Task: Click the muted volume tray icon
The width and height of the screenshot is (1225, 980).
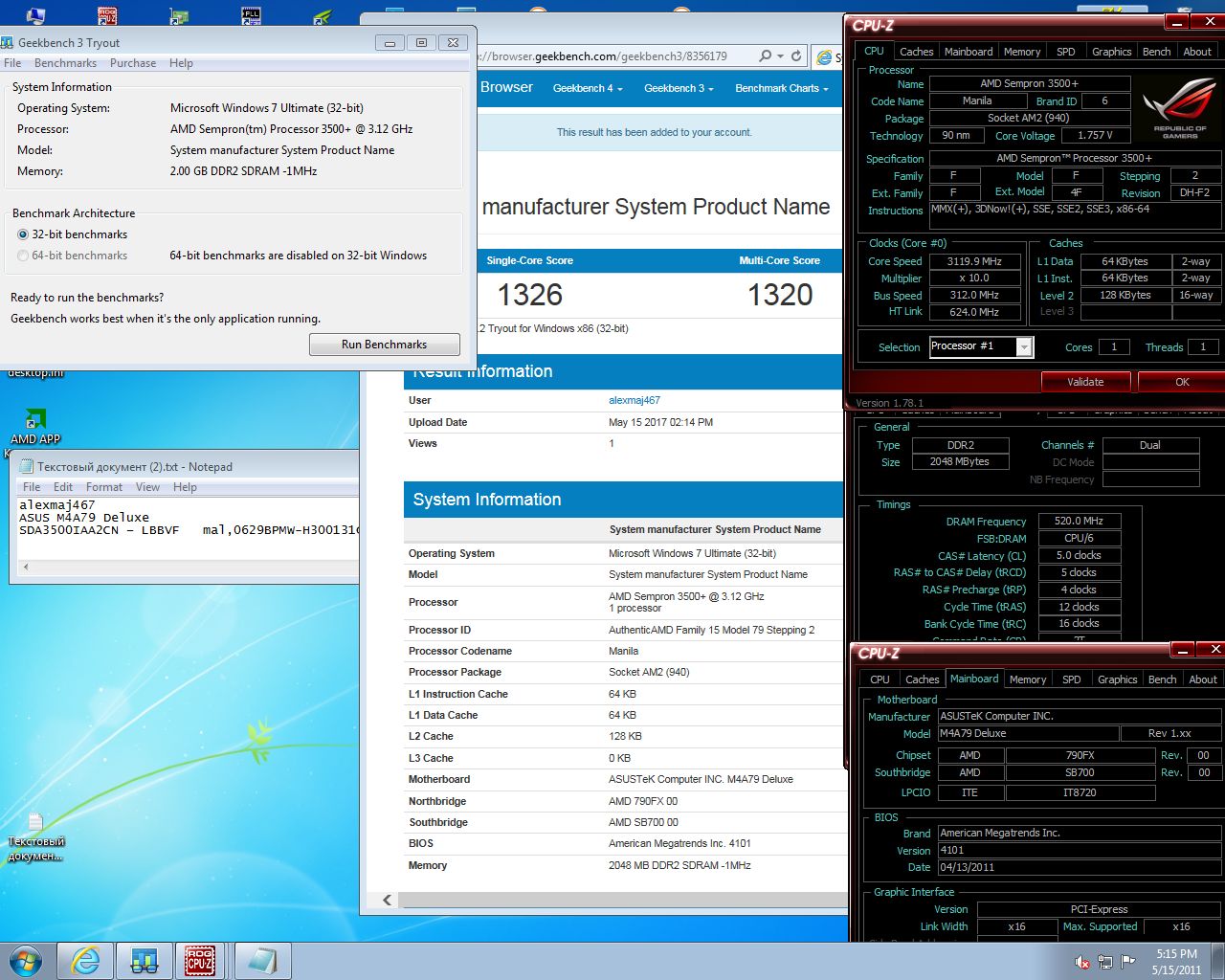Action: pyautogui.click(x=1081, y=962)
